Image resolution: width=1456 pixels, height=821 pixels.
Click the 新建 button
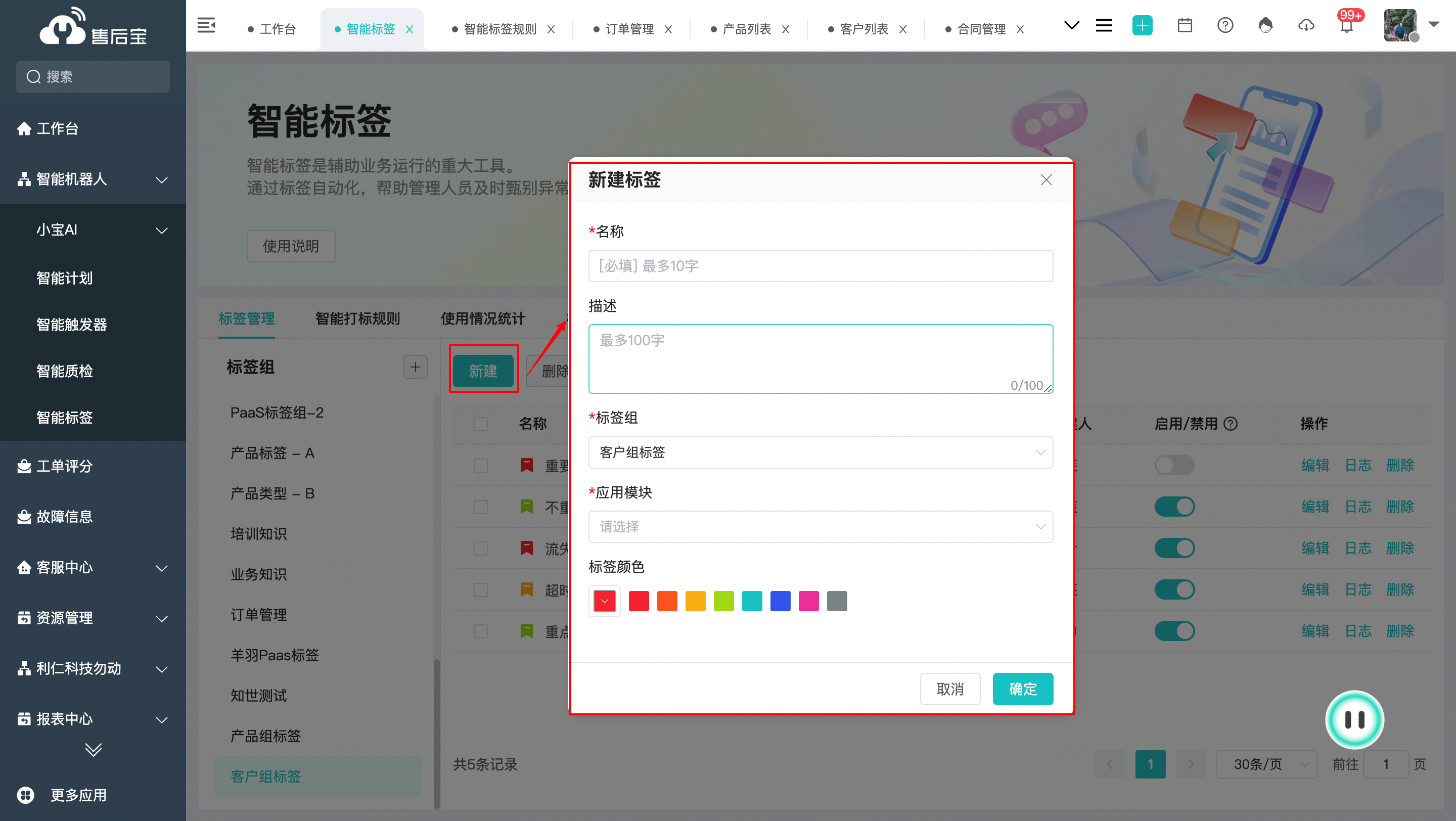pos(483,371)
